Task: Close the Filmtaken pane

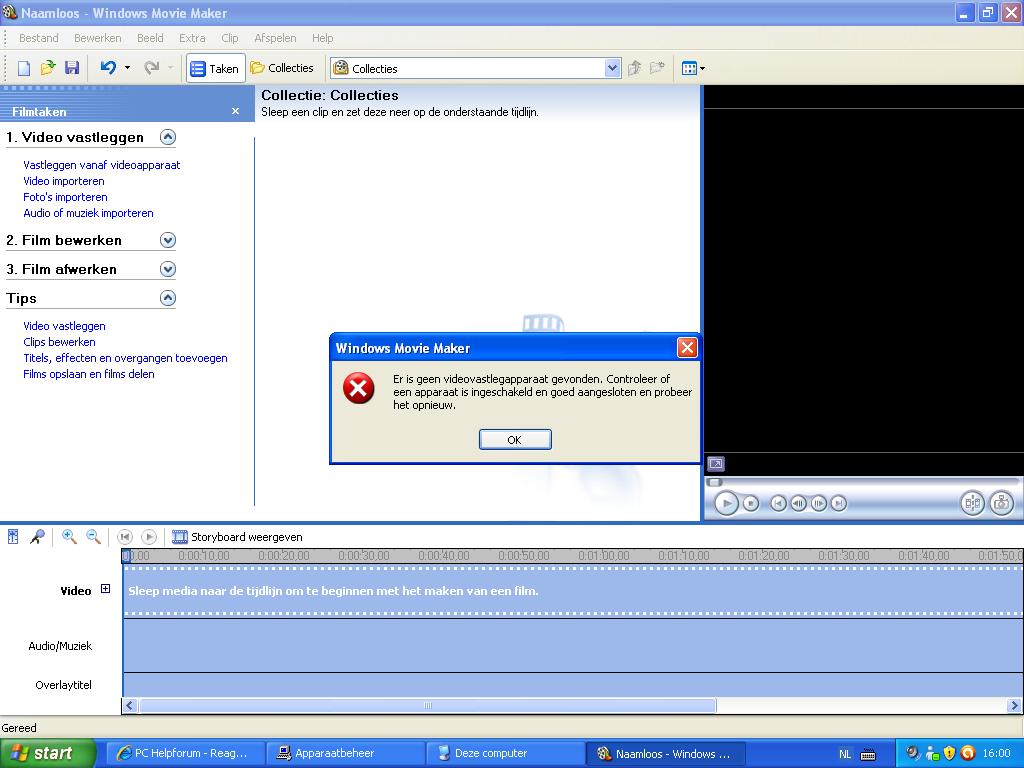Action: tap(235, 112)
